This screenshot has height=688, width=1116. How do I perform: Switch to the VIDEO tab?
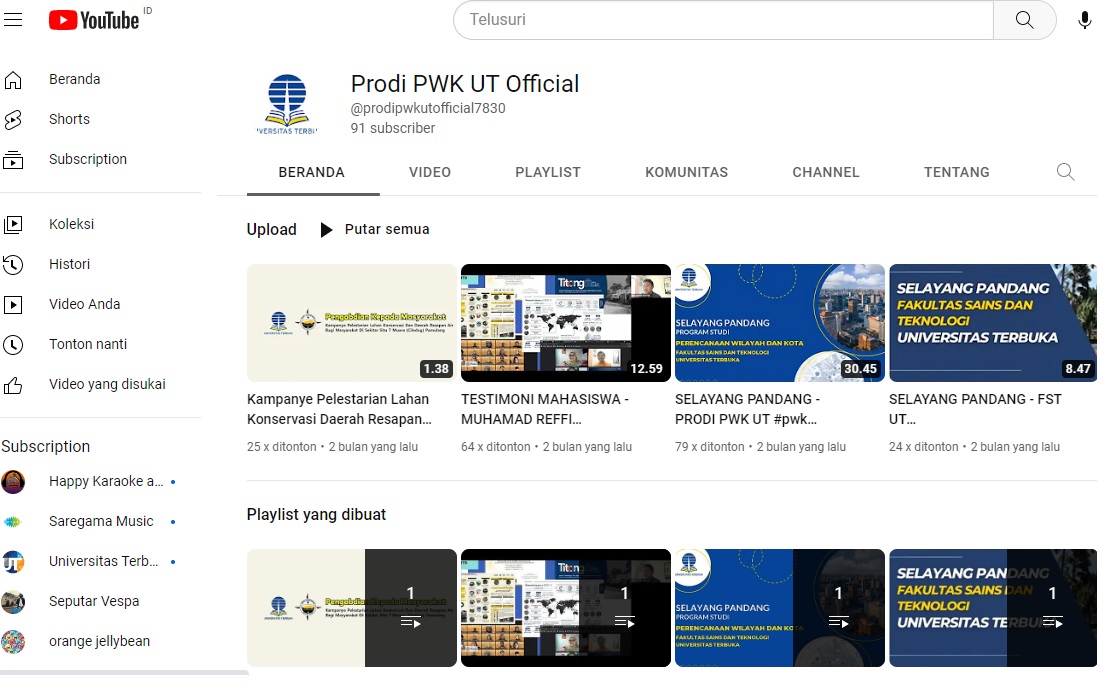430,172
